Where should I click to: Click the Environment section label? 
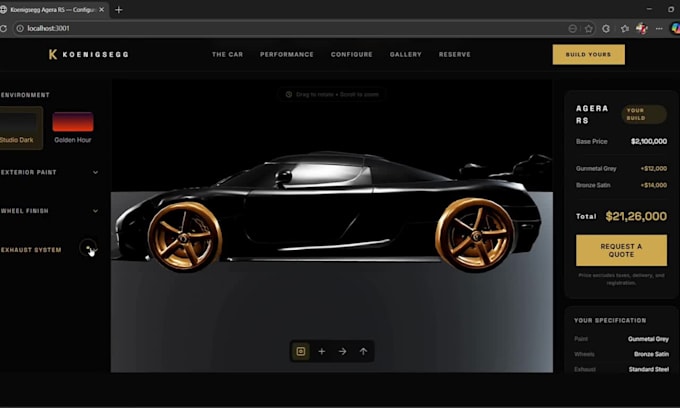point(25,95)
